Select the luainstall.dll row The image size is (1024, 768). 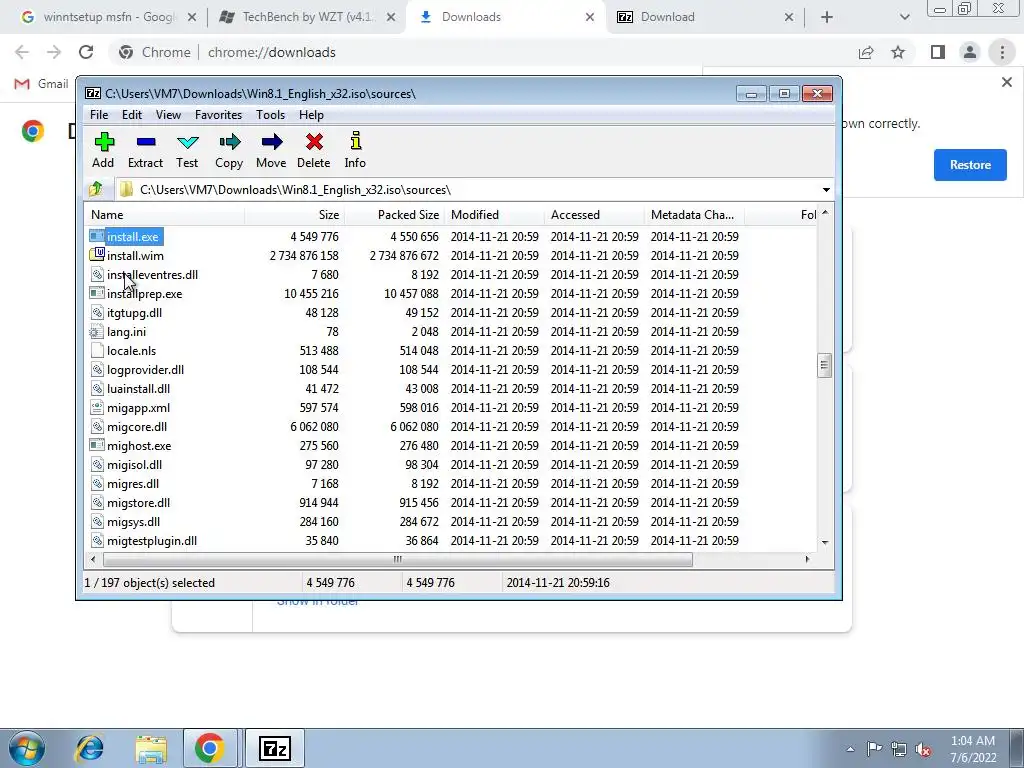tap(451, 389)
